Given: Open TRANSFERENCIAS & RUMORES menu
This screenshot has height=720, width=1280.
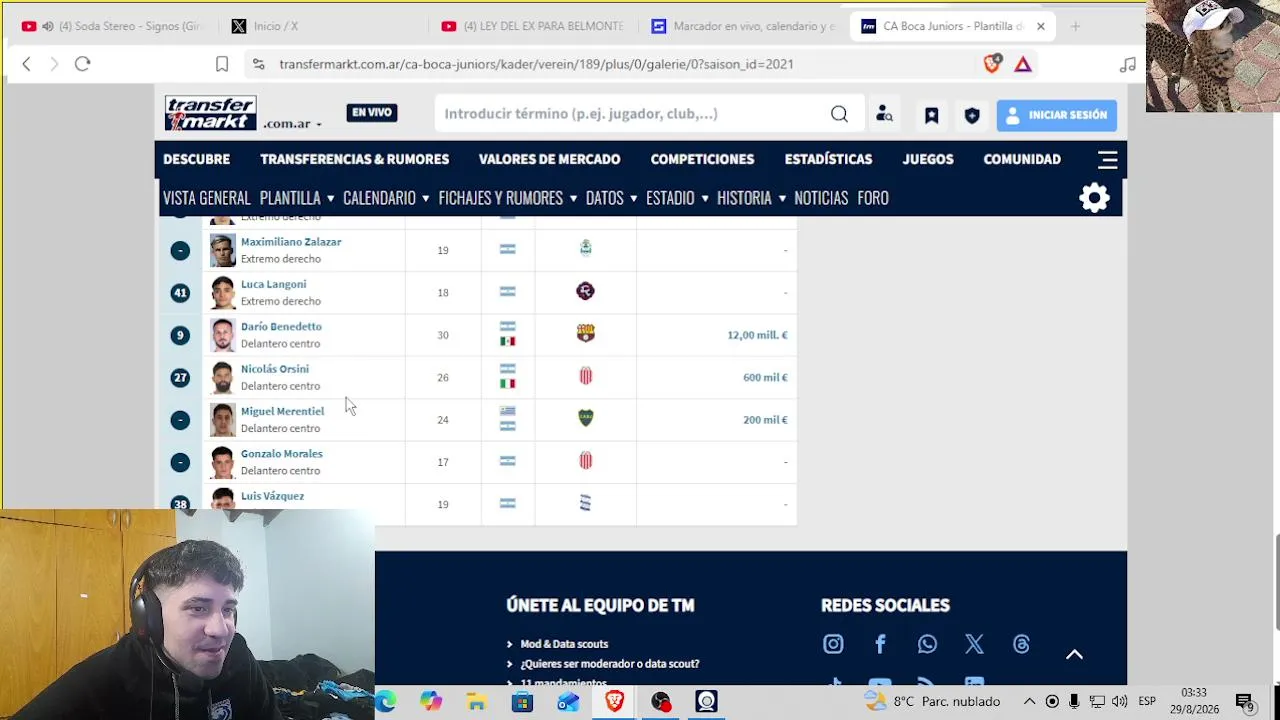Looking at the screenshot, I should point(354,159).
